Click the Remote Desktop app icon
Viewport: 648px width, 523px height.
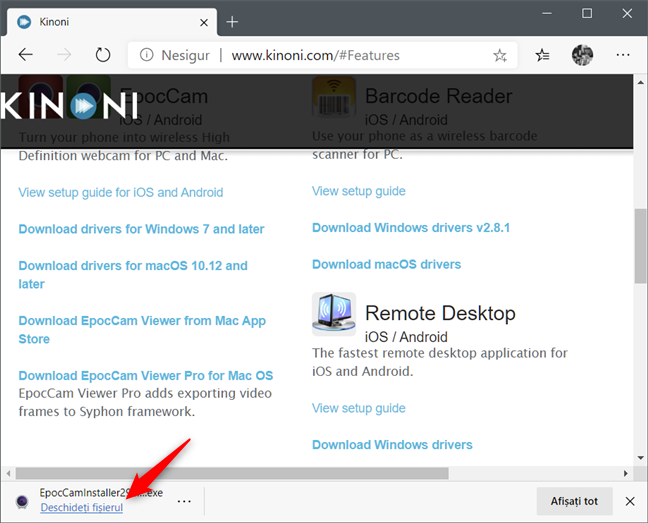click(x=334, y=314)
